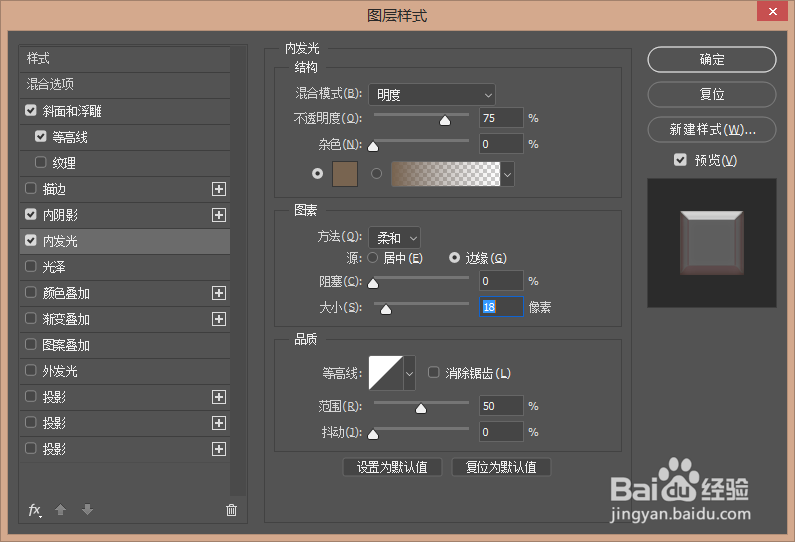Image resolution: width=795 pixels, height=542 pixels.
Task: Click the 确定 button
Action: 712,59
